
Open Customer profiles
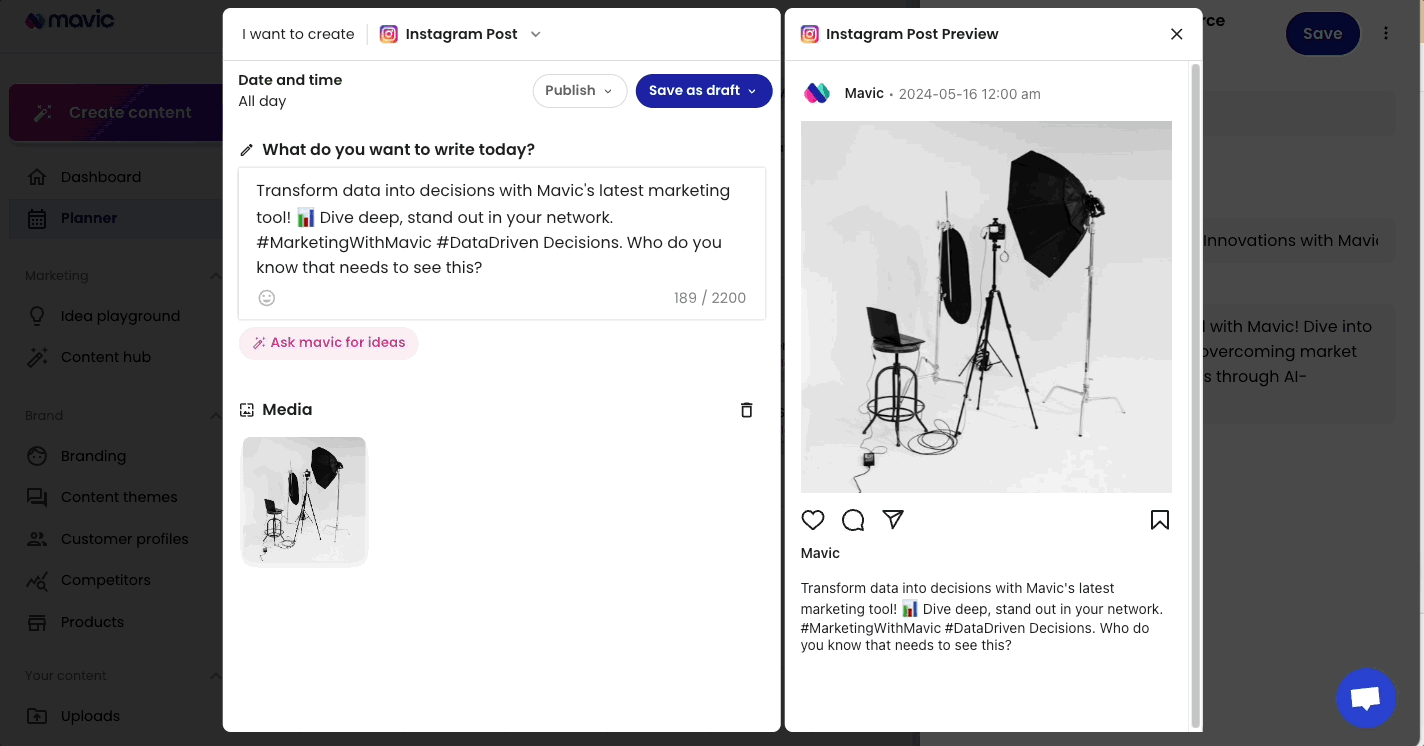[125, 539]
